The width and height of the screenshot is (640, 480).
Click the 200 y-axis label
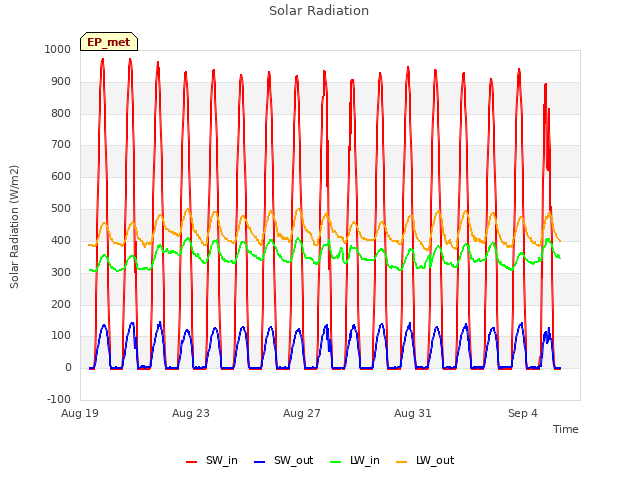click(x=61, y=304)
